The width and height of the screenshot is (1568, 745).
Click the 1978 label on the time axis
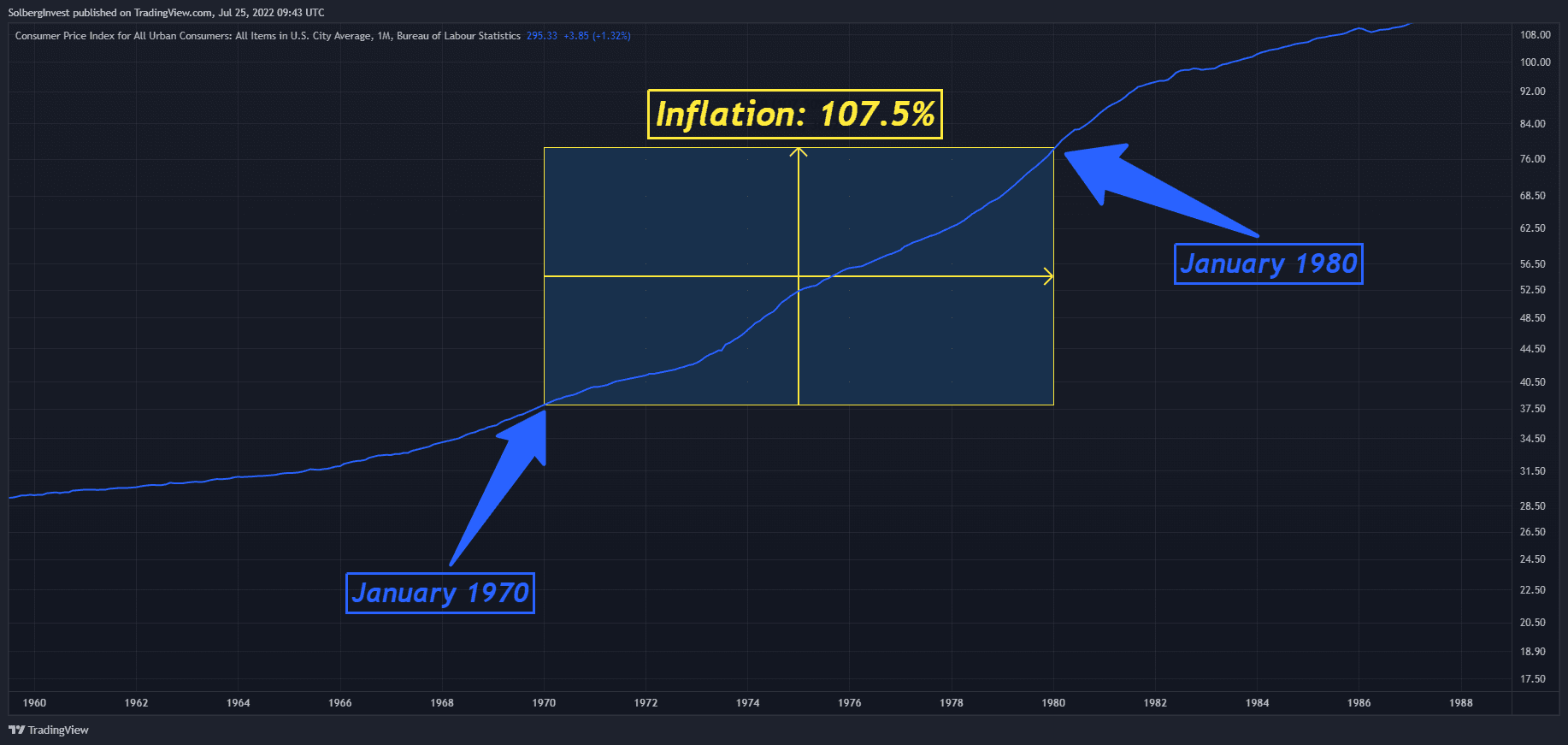pyautogui.click(x=952, y=703)
